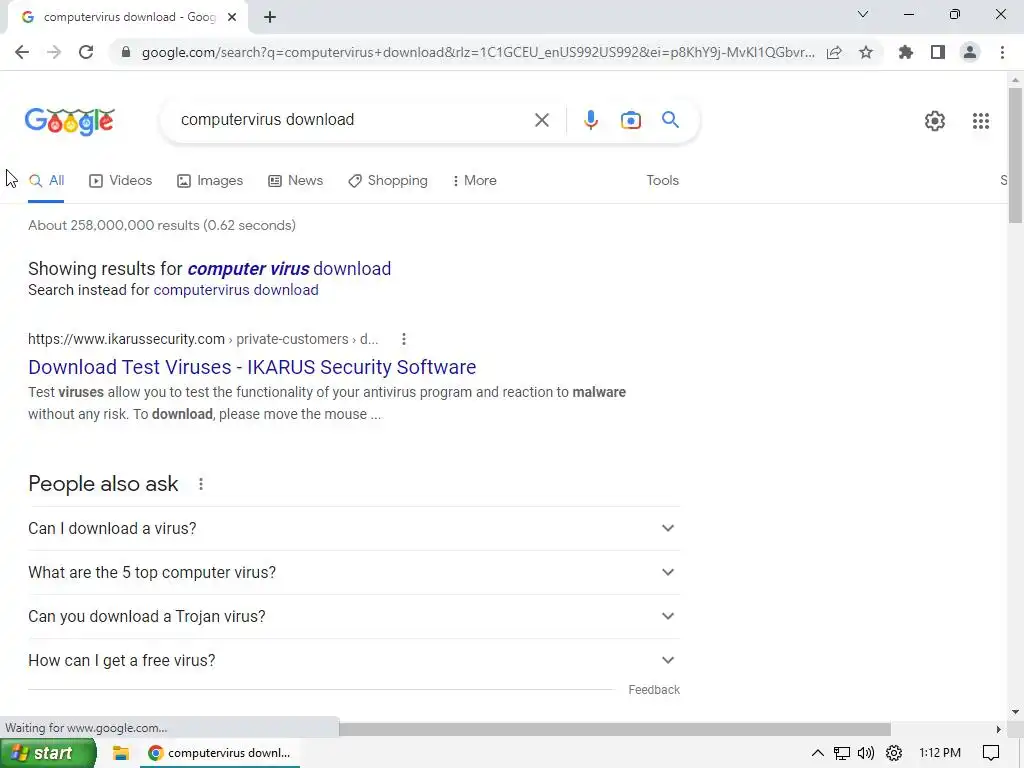Screen dimensions: 1024x768
Task: Expand Can I download a virus
Action: point(353,528)
